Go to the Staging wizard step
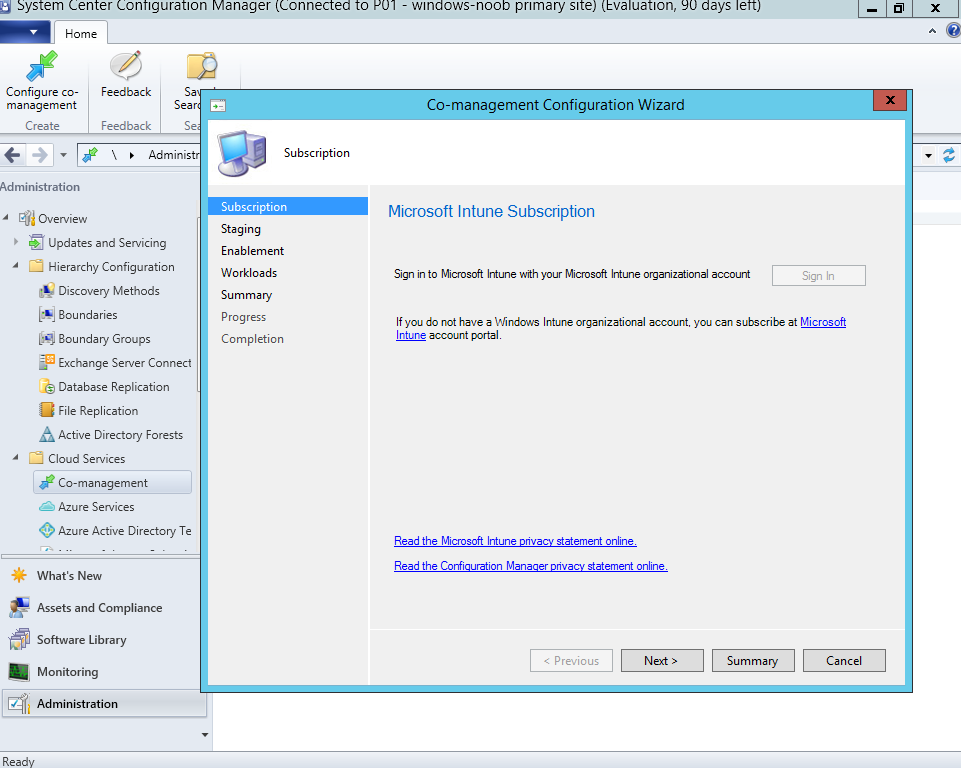Screen dimensions: 961x768 point(241,229)
